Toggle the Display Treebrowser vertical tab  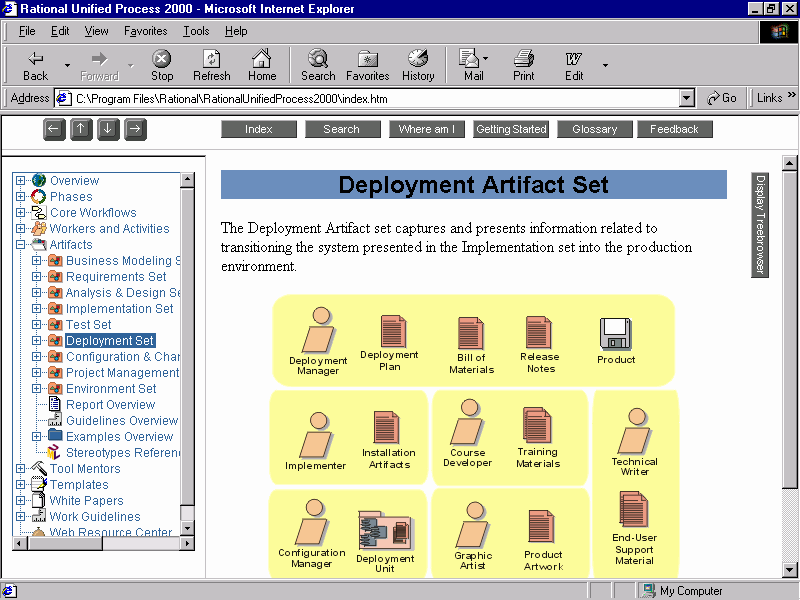click(760, 225)
